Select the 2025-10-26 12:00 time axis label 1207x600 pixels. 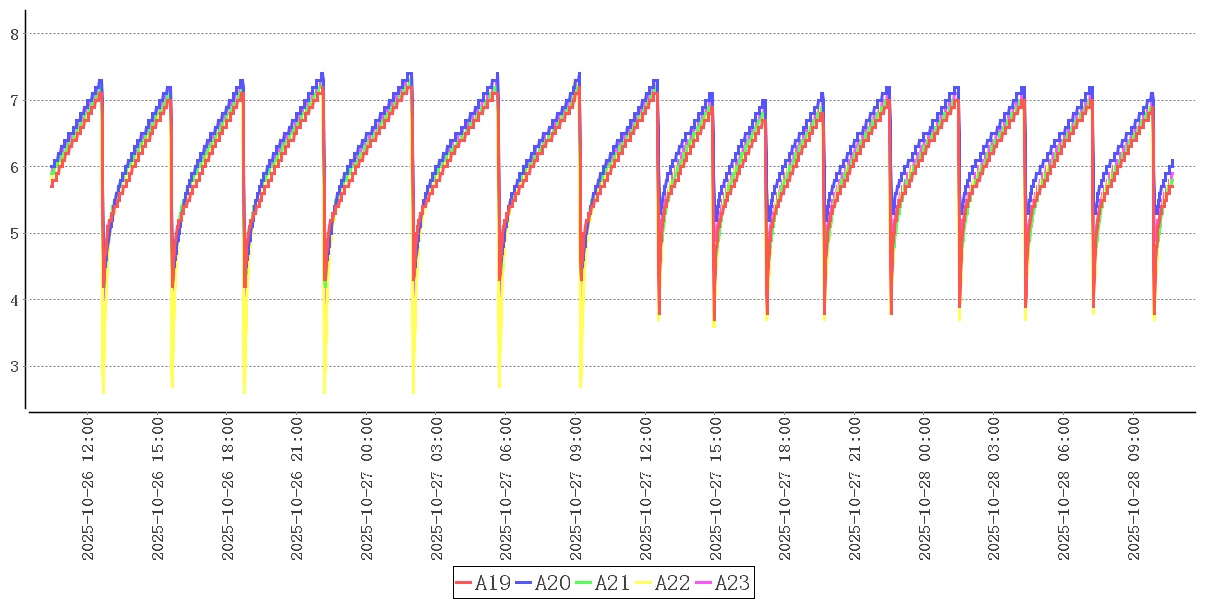pos(88,488)
